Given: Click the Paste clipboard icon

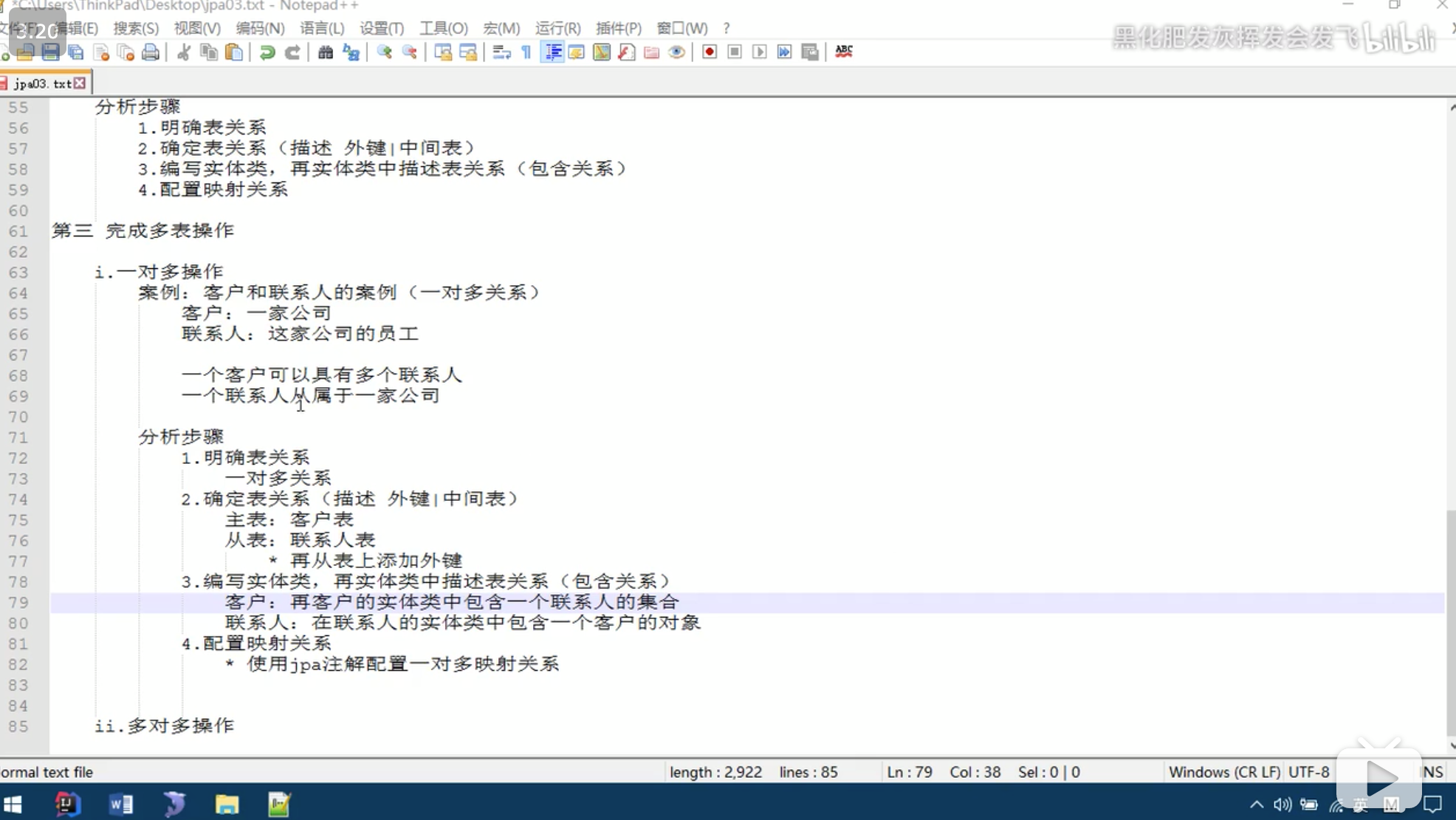Looking at the screenshot, I should [x=234, y=52].
